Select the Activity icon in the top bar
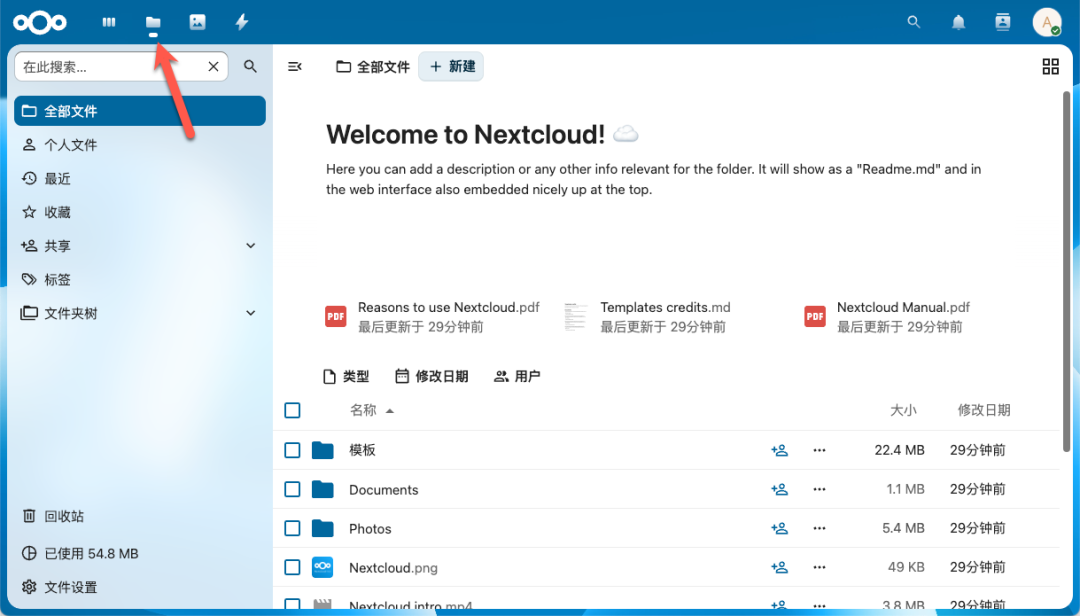Screen dimensions: 1080x616 point(241,22)
